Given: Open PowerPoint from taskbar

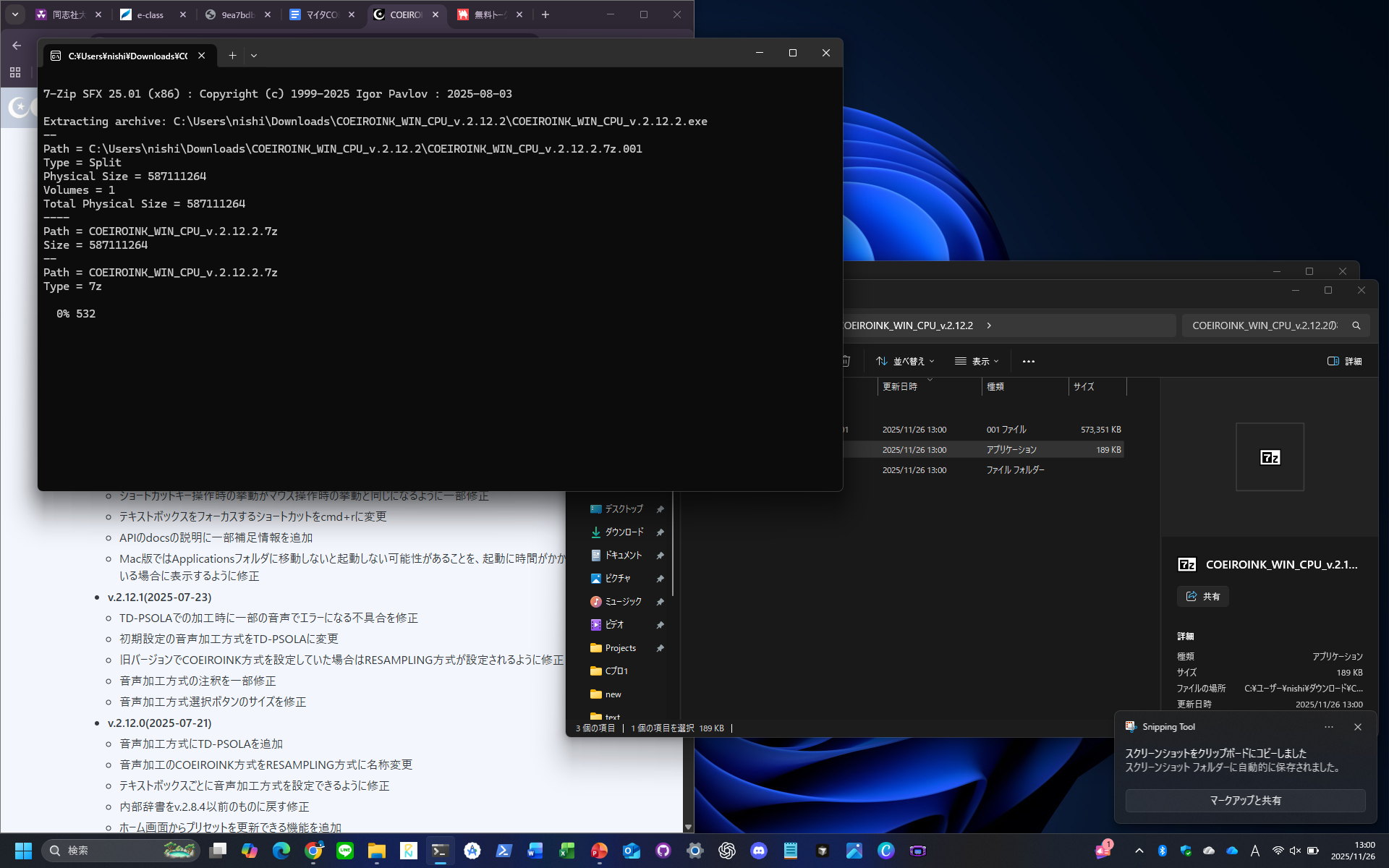Looking at the screenshot, I should coord(599,851).
